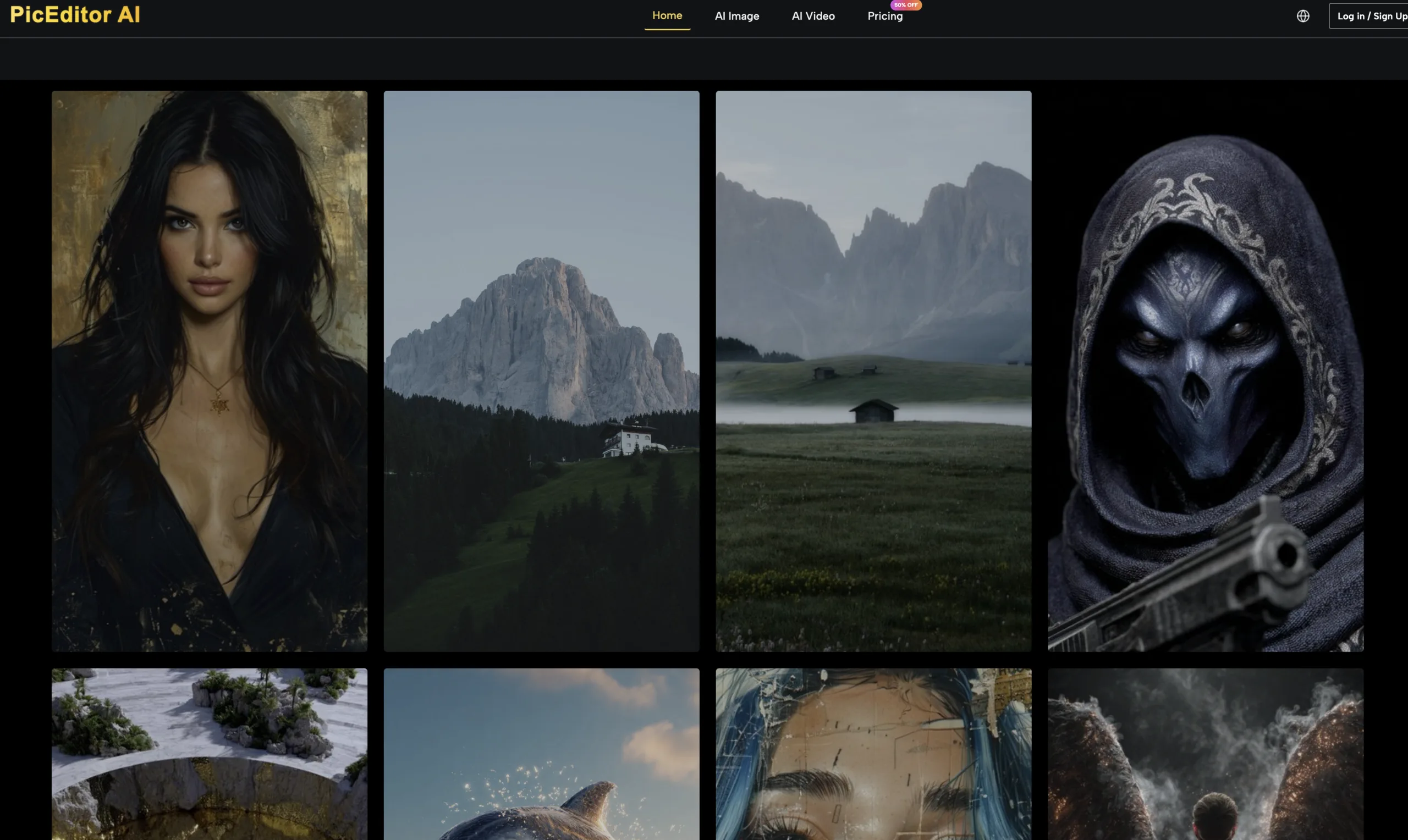Open the misty meadow with hut thumbnail
This screenshot has height=840, width=1408.
[x=873, y=371]
